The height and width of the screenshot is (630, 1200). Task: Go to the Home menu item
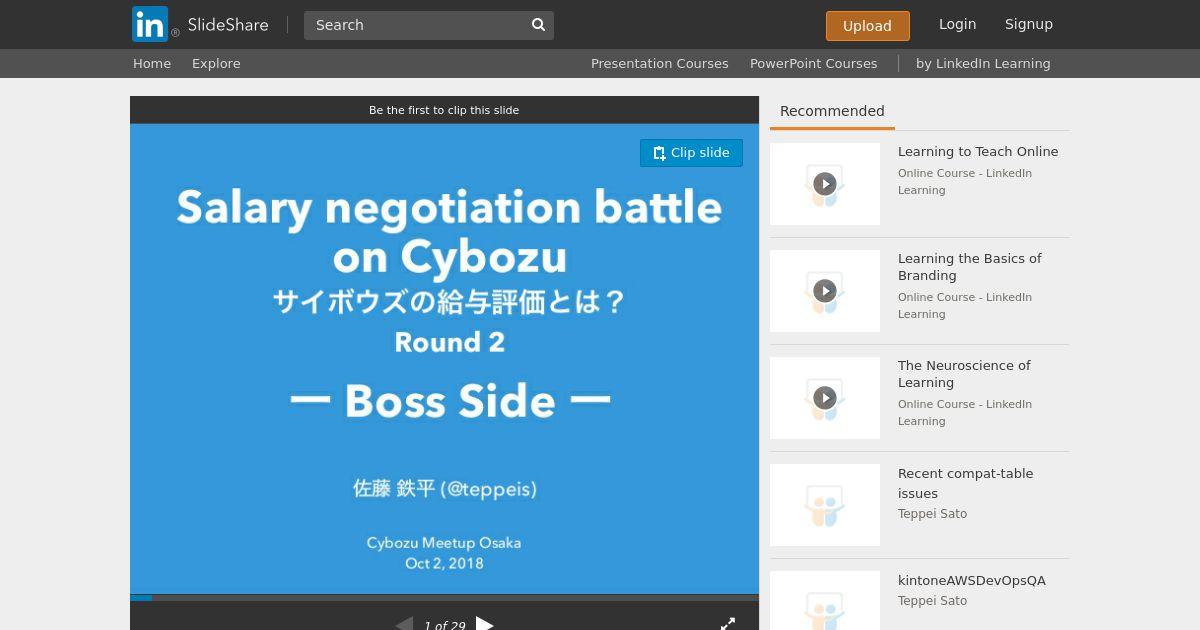pos(152,63)
